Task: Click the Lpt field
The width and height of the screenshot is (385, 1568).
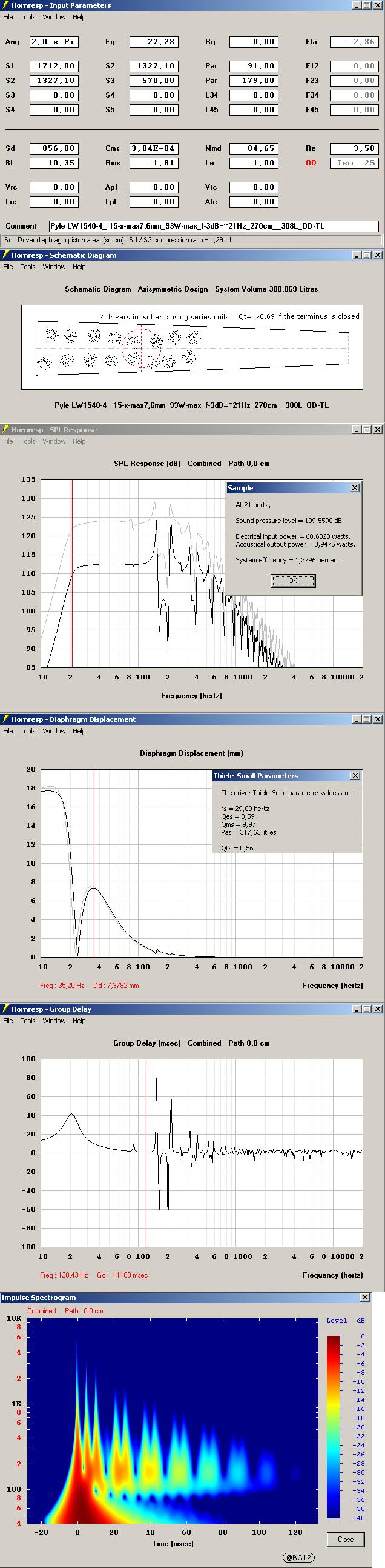Action: [154, 202]
